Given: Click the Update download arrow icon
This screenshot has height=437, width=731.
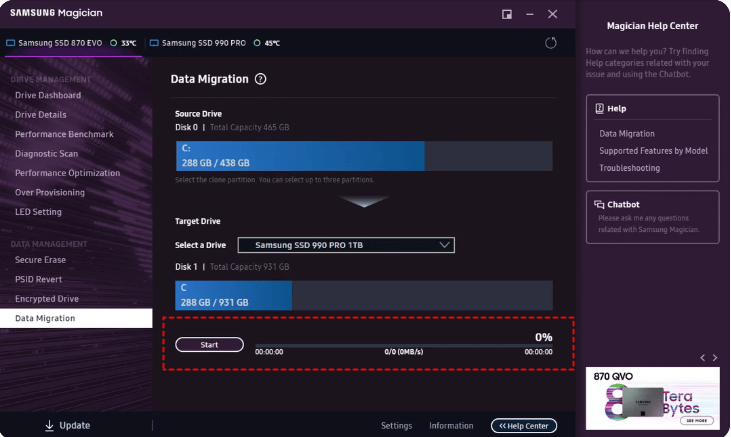Looking at the screenshot, I should click(49, 425).
